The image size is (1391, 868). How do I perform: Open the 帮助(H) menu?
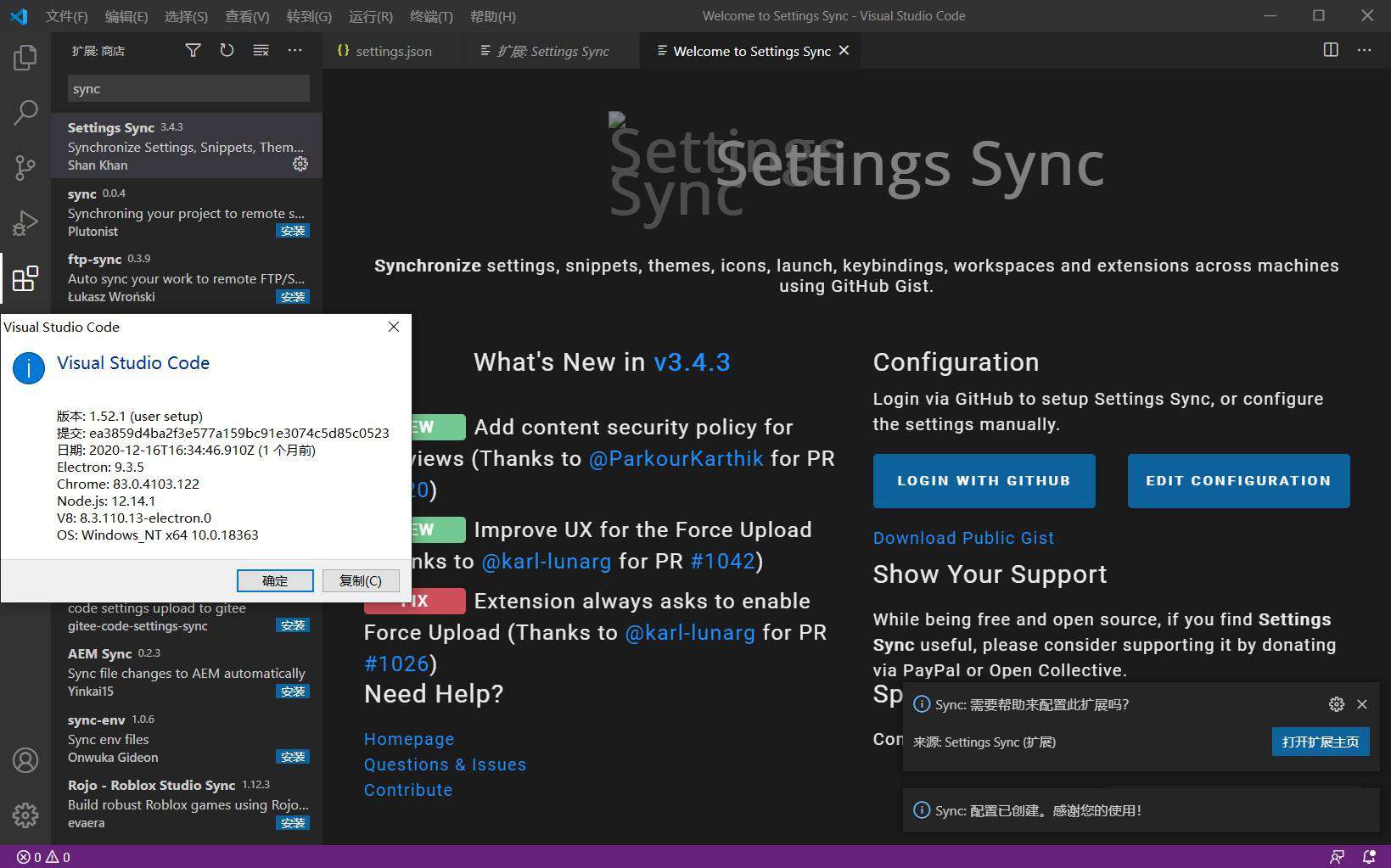click(492, 16)
